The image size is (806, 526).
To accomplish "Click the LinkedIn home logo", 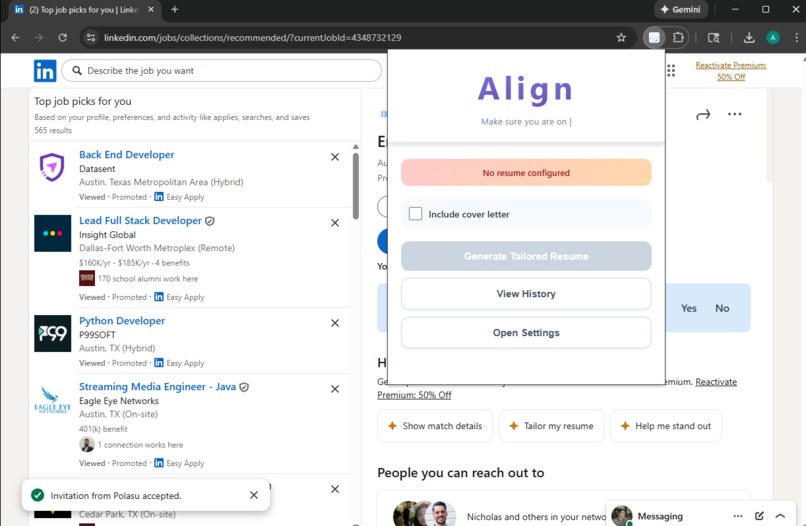I will [x=45, y=70].
